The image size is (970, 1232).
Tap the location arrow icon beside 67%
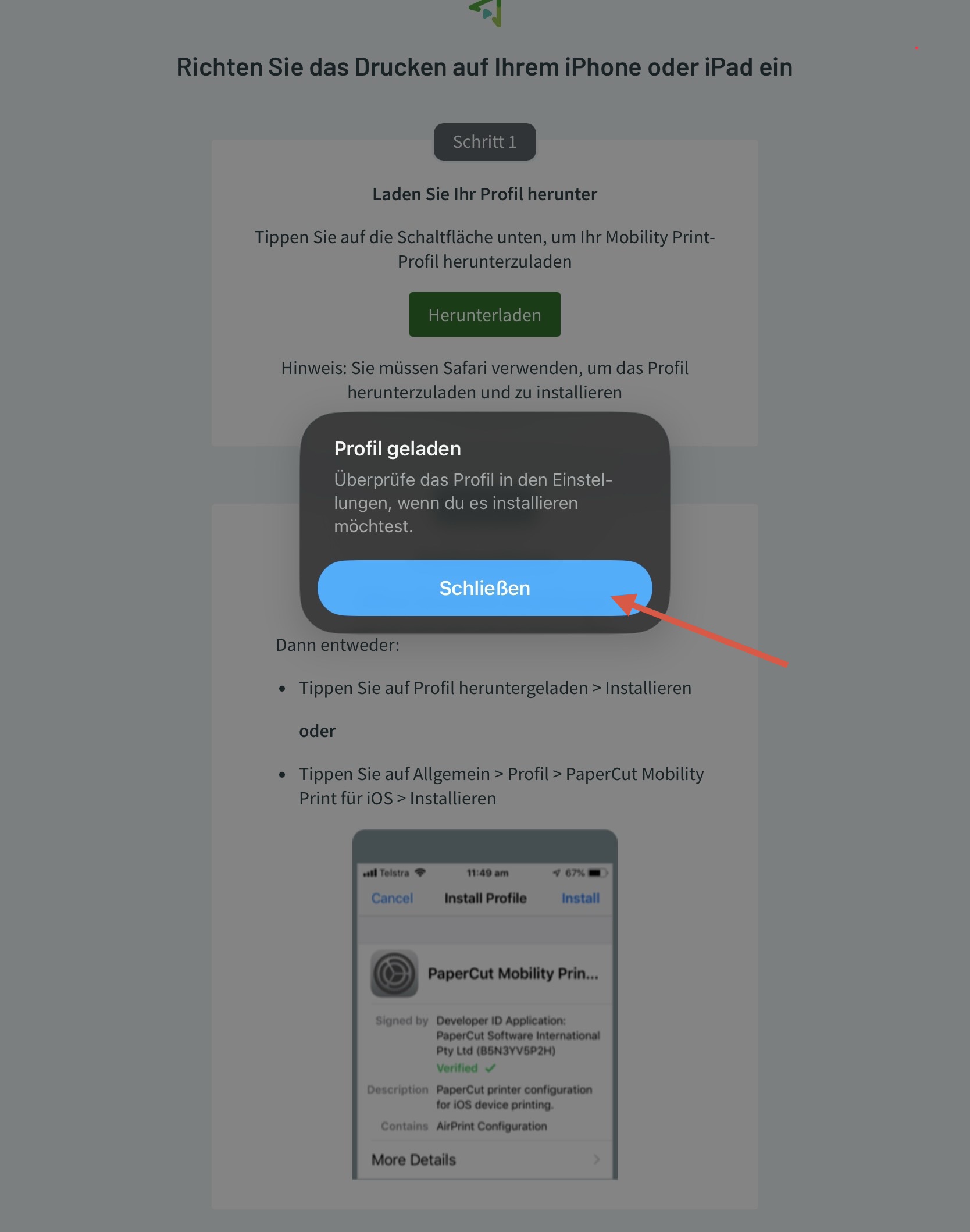tap(557, 873)
